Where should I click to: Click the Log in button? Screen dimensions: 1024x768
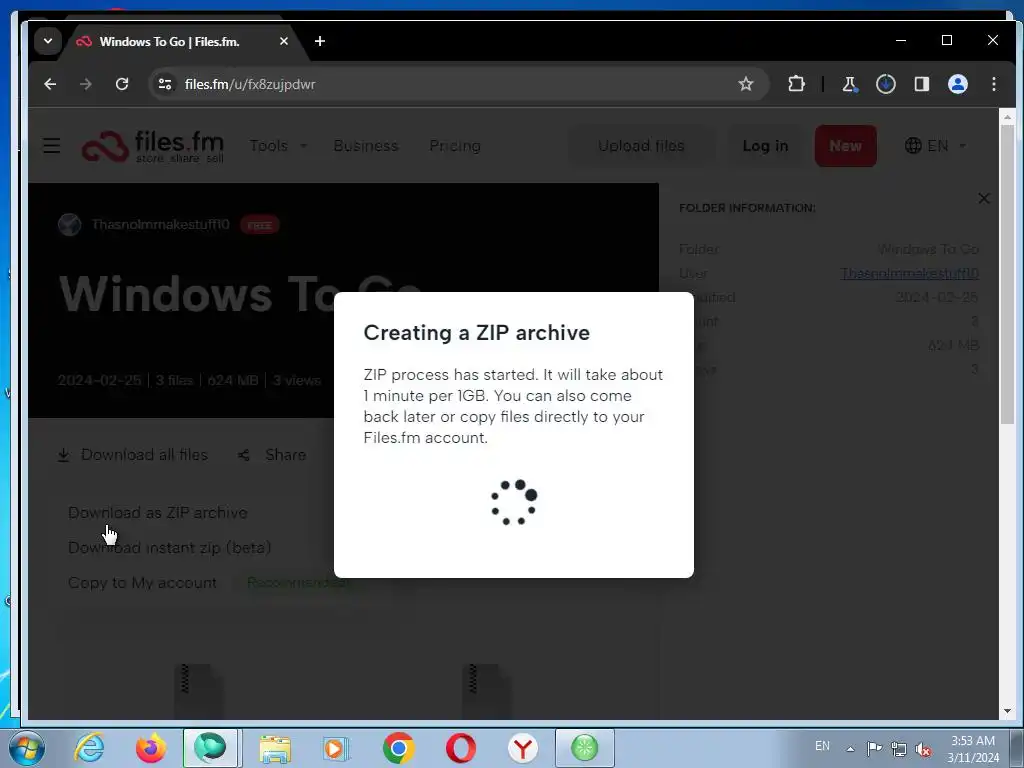(x=765, y=146)
